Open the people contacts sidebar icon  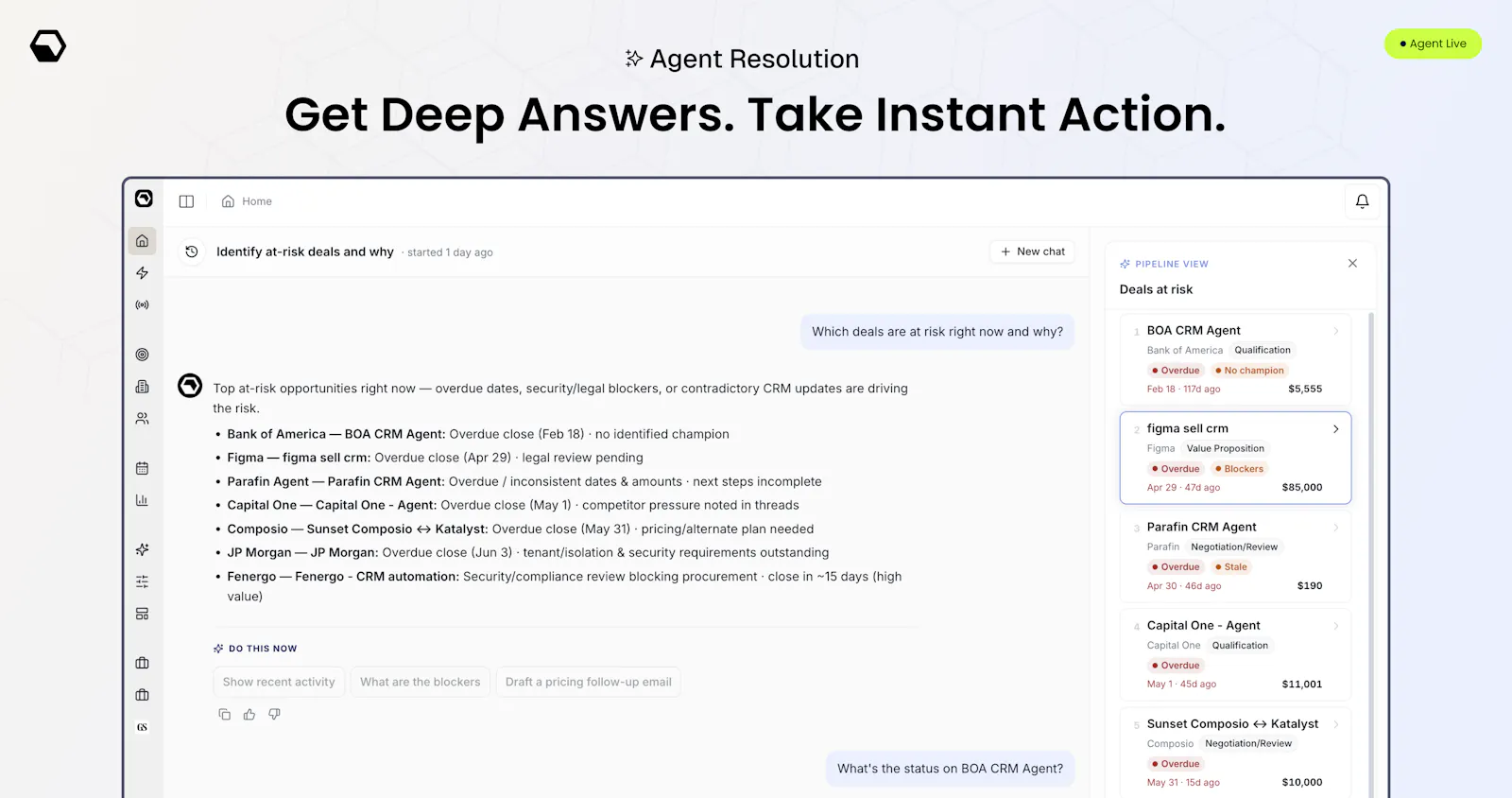143,419
